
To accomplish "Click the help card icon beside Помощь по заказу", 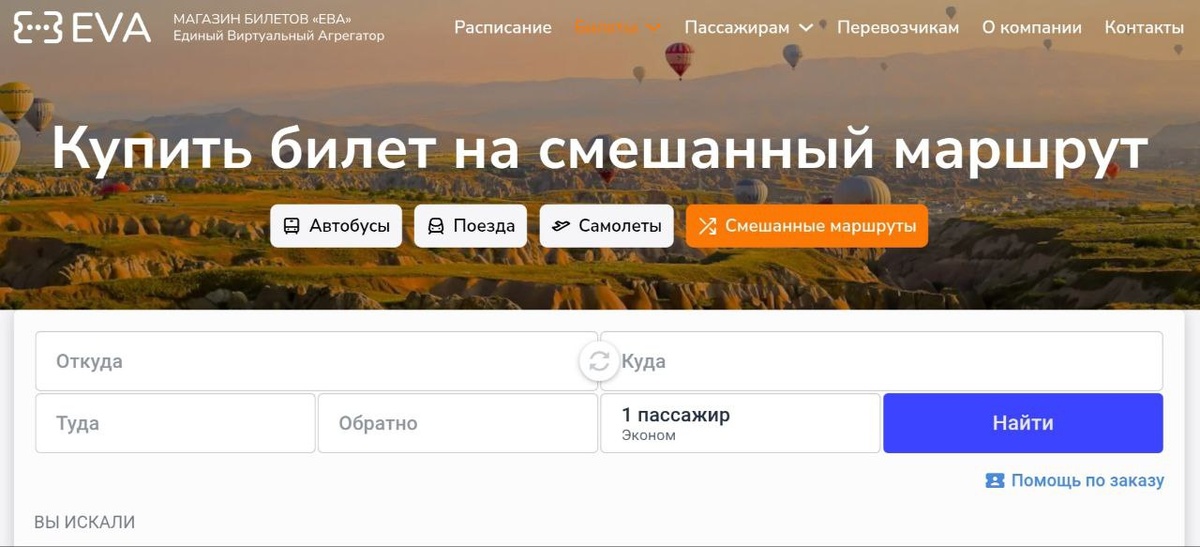I will pyautogui.click(x=994, y=481).
